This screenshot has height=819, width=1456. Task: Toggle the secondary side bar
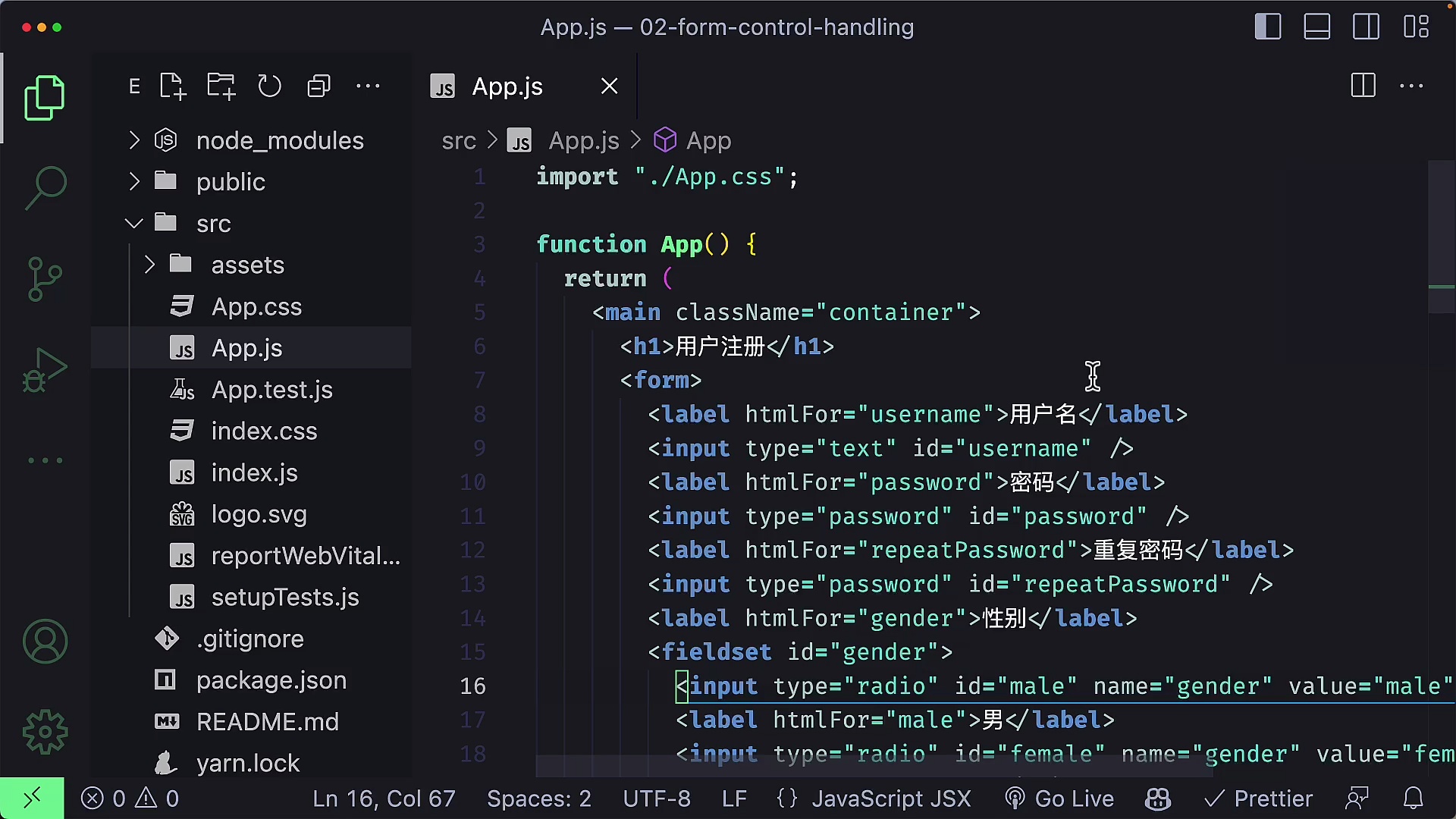(x=1366, y=27)
